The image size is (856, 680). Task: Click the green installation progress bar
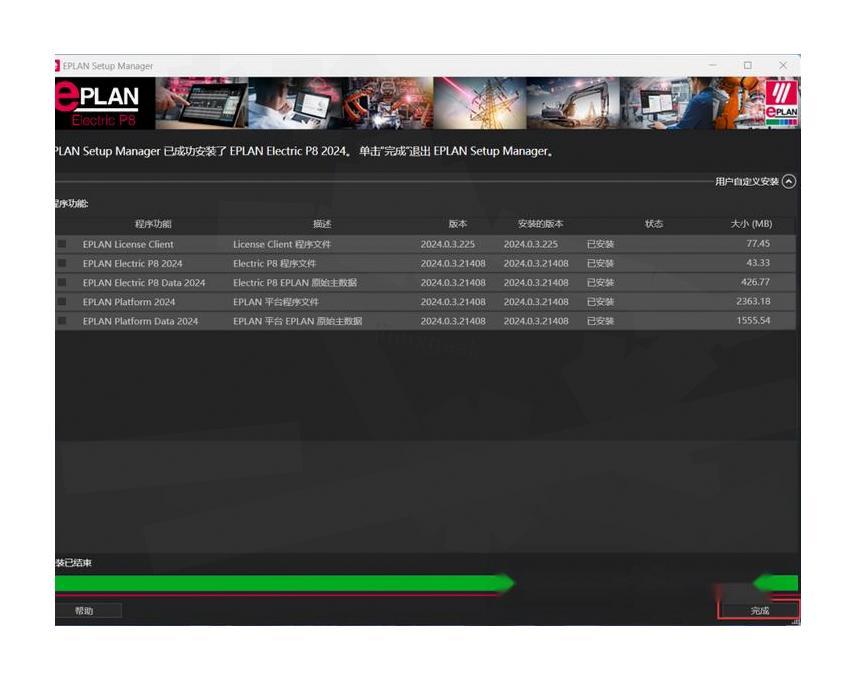point(285,583)
